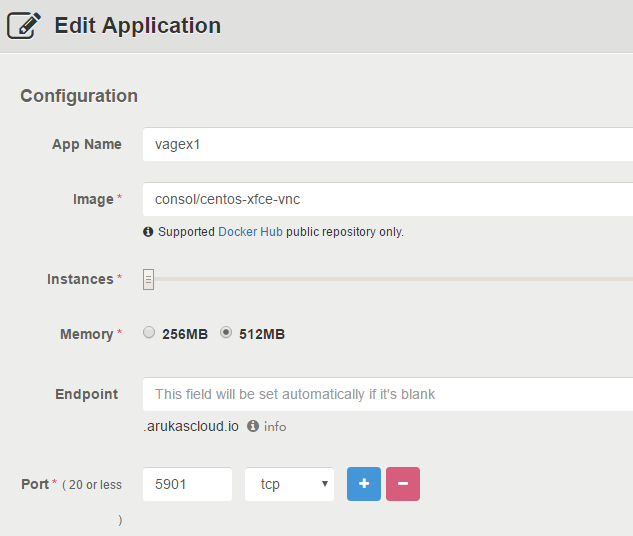Click info icon beside Docker Hub note
Image resolution: width=633 pixels, height=536 pixels.
click(x=148, y=231)
